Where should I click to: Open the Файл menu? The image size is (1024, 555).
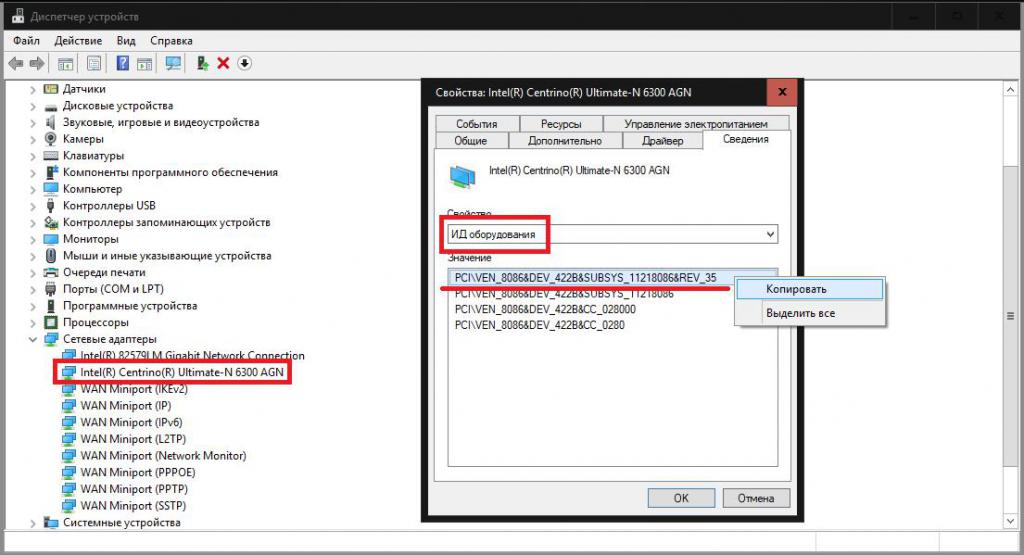click(26, 40)
